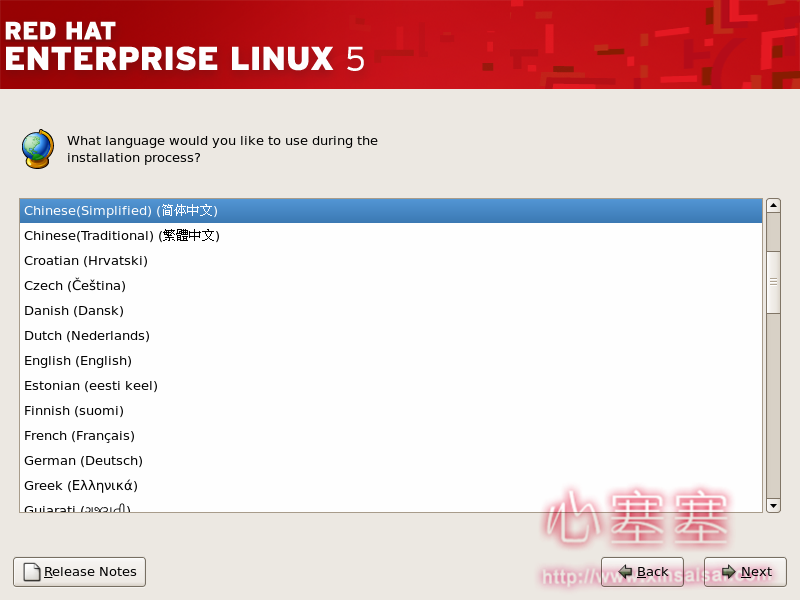The width and height of the screenshot is (800, 600).
Task: Select Chinese(Simplified) language
Action: 391,211
